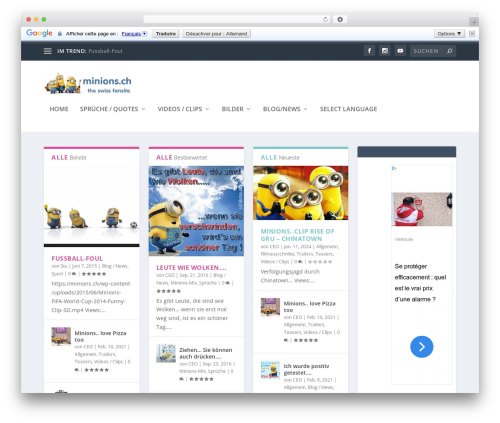This screenshot has height=423, width=500.
Task: Expand the Videos / Clips menu
Action: 183,109
